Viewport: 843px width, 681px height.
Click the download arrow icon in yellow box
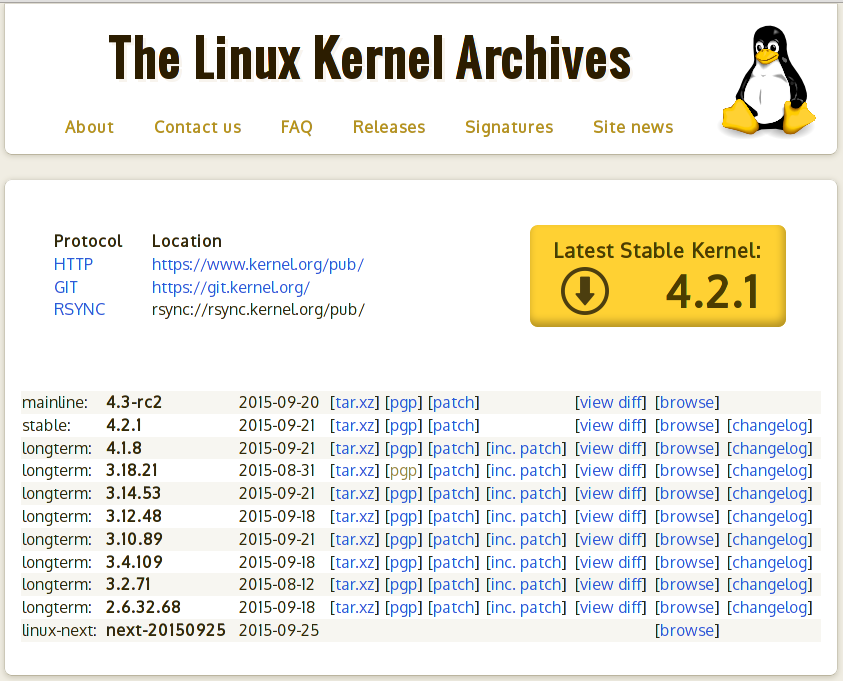(585, 291)
